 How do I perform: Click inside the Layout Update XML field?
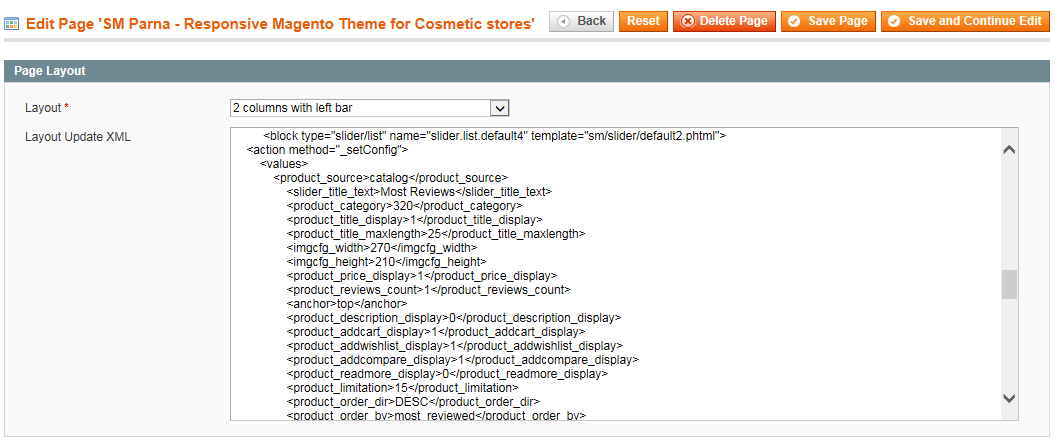624,274
